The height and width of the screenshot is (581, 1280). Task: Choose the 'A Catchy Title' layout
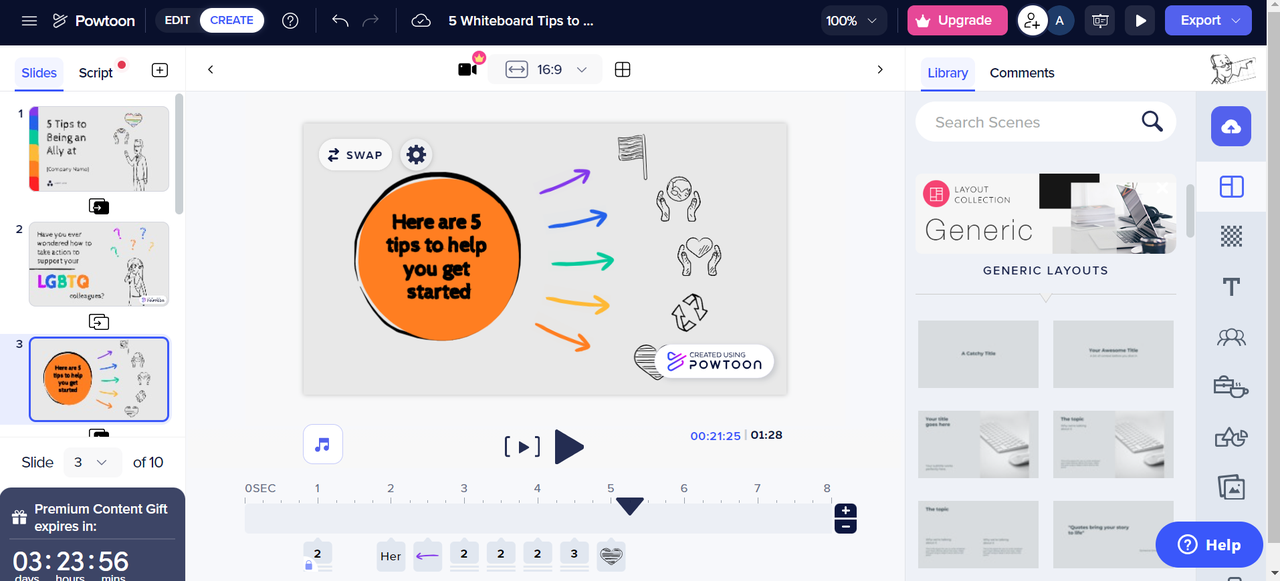click(978, 354)
